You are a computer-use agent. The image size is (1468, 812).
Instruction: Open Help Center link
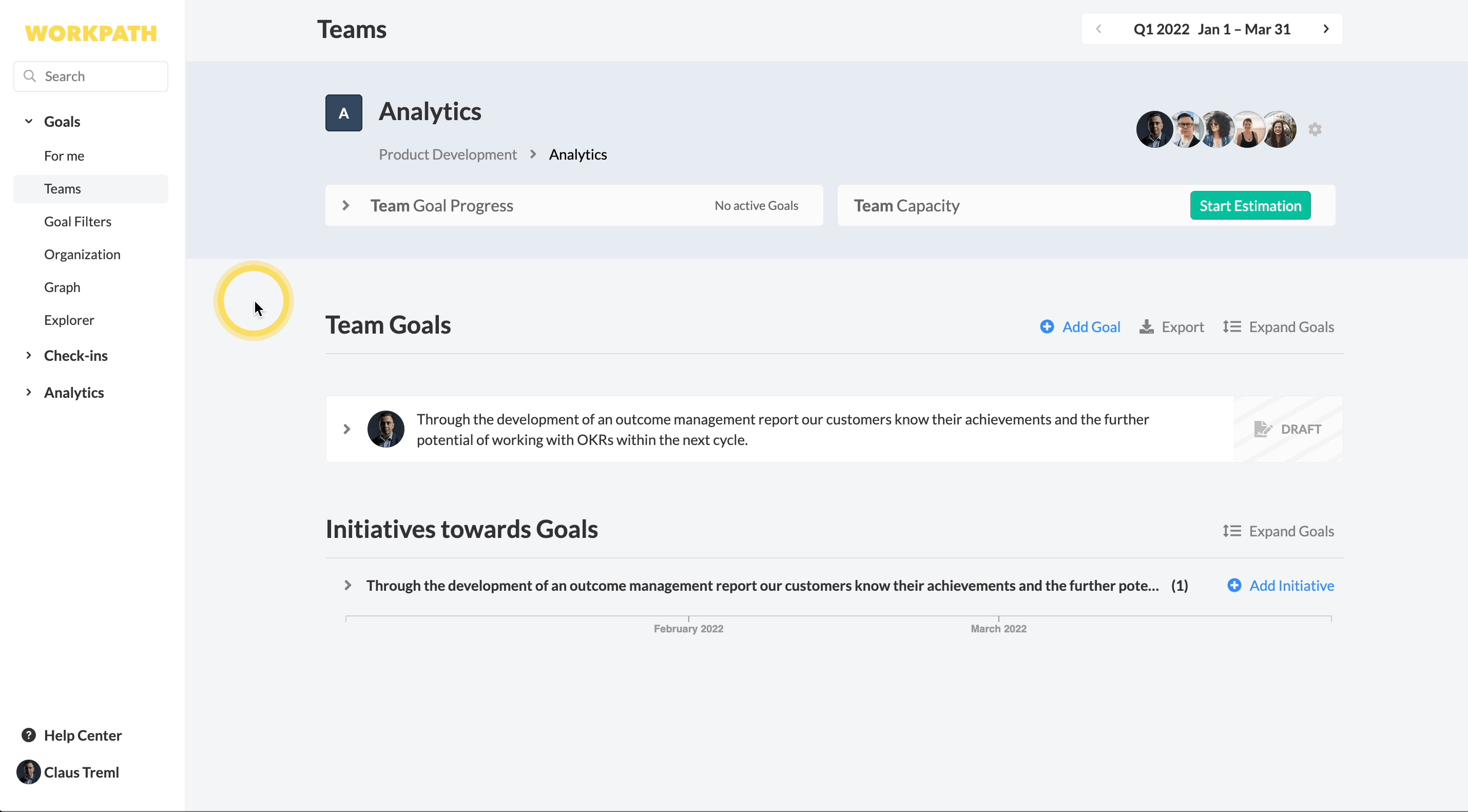[x=83, y=735]
